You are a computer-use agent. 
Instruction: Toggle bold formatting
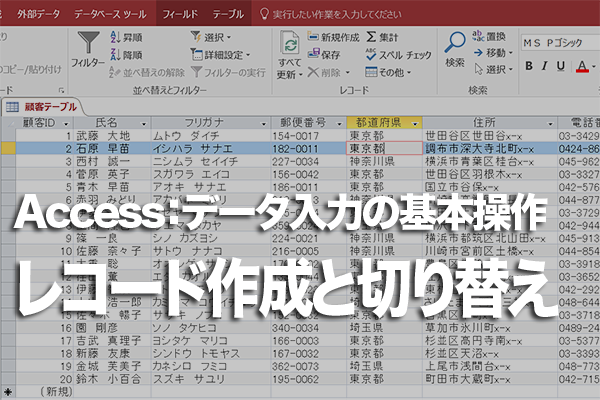(x=529, y=66)
